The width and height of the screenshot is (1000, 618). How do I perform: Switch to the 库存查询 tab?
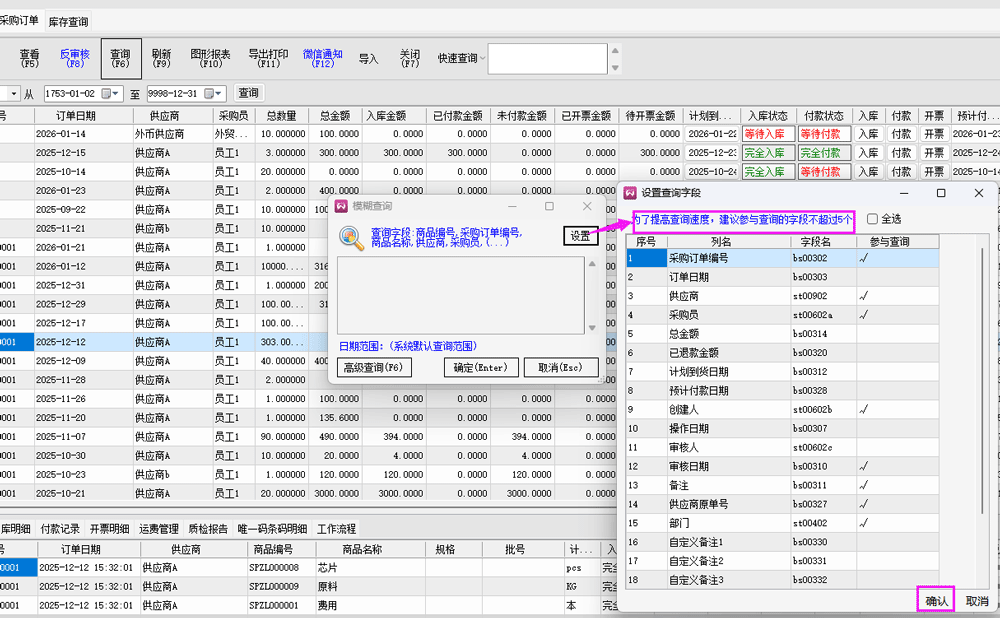68,21
